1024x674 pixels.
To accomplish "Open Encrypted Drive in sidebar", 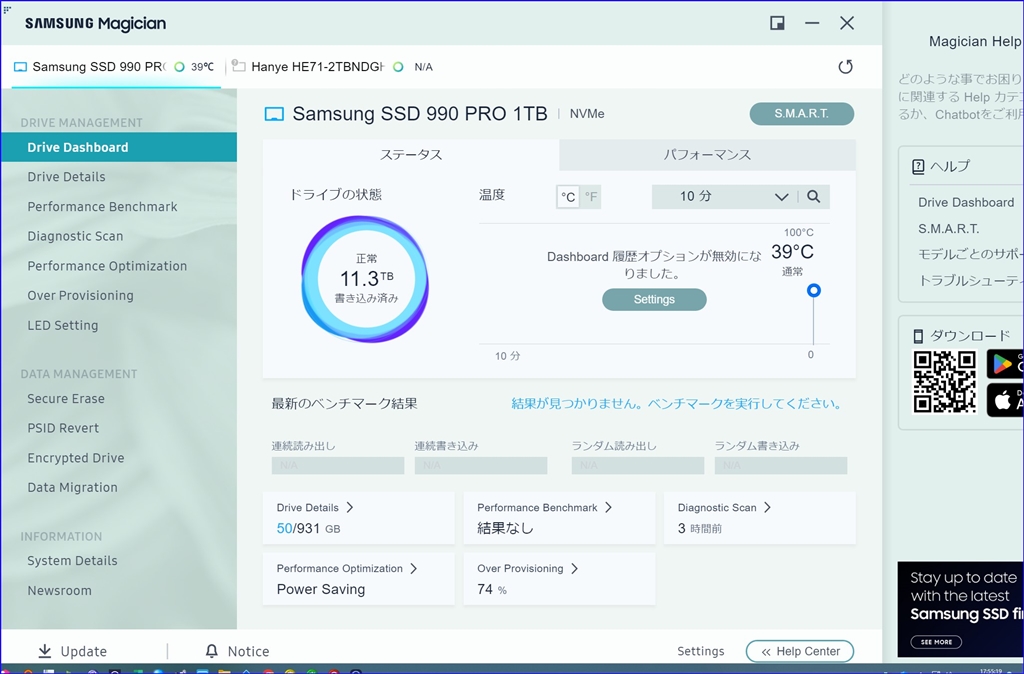I will (x=76, y=458).
